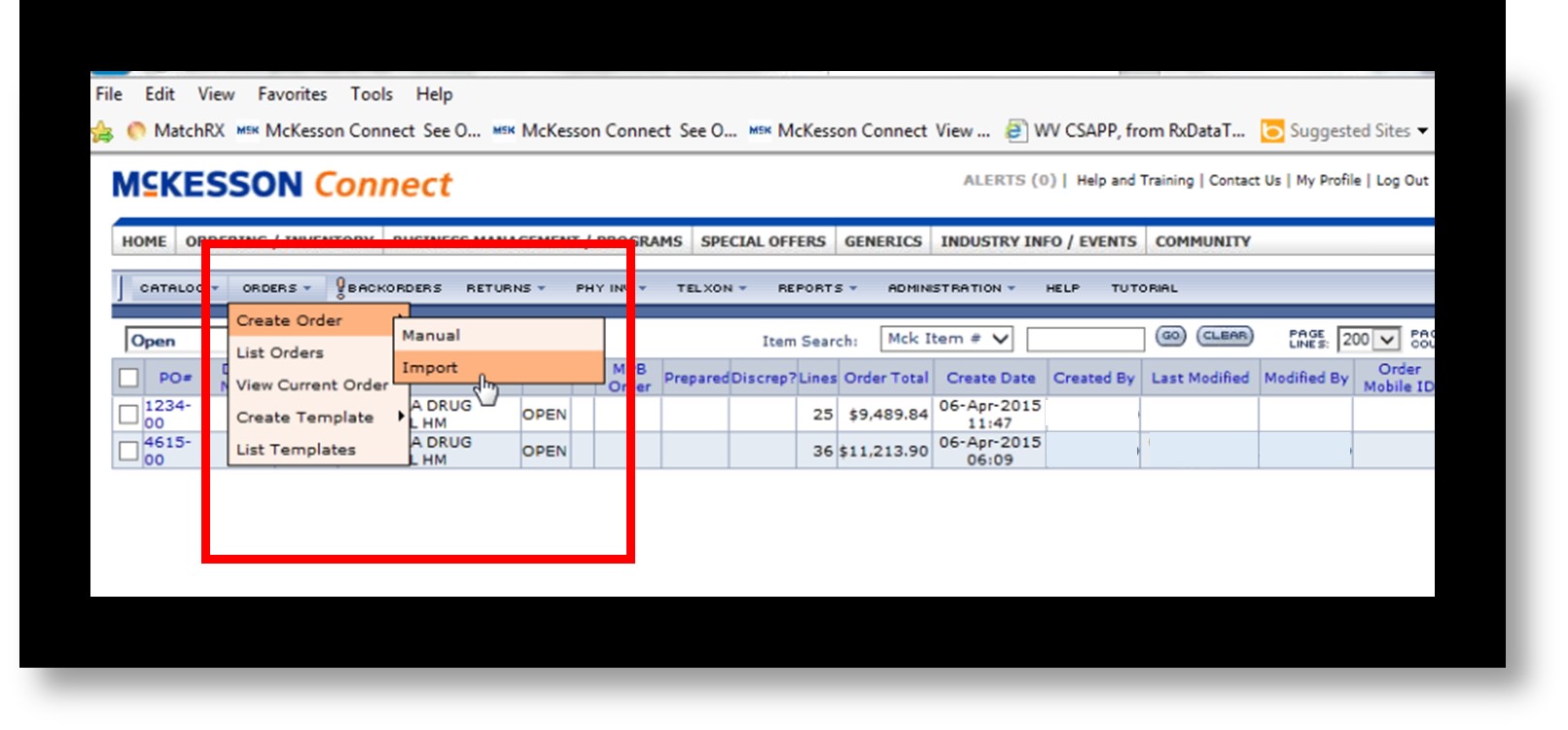
Task: Sort by PO# column header
Action: click(175, 378)
